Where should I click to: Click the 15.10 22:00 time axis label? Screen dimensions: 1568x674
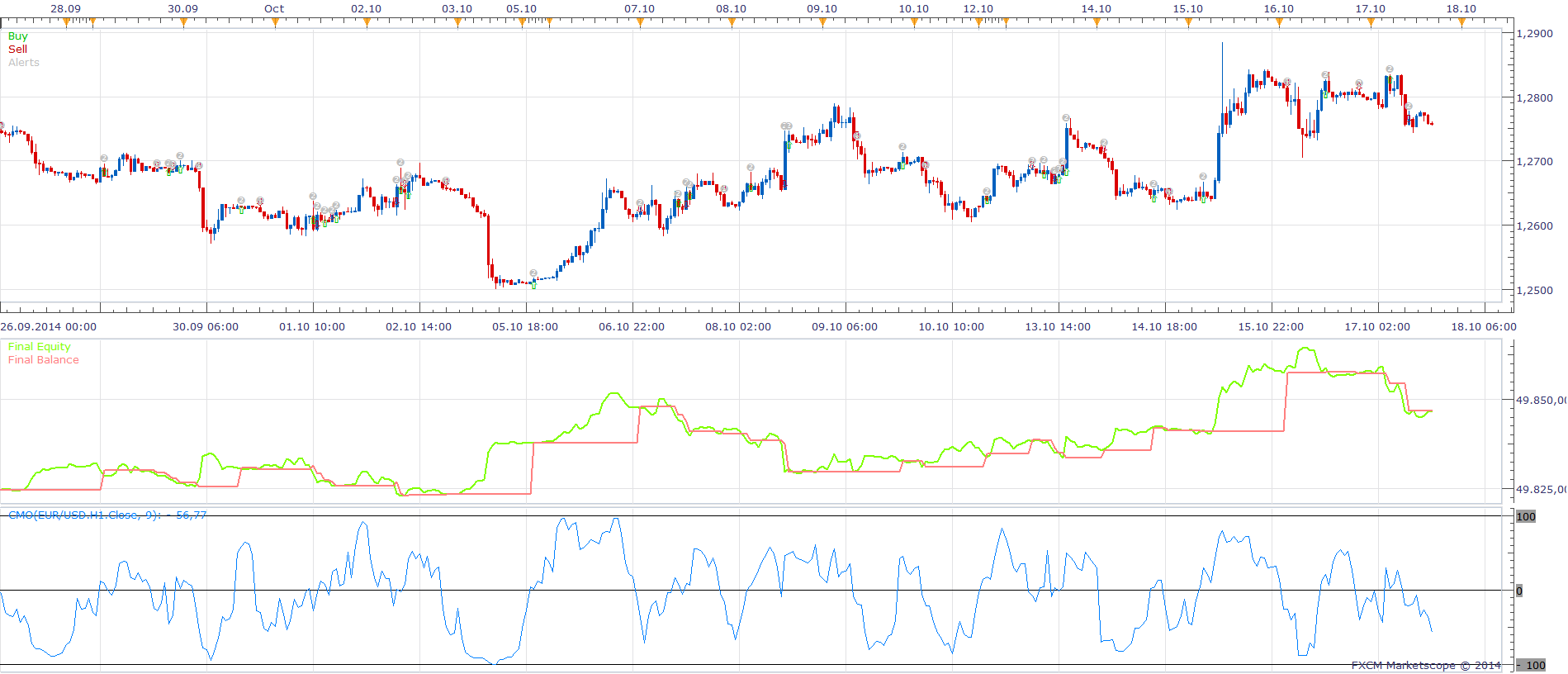click(1271, 327)
